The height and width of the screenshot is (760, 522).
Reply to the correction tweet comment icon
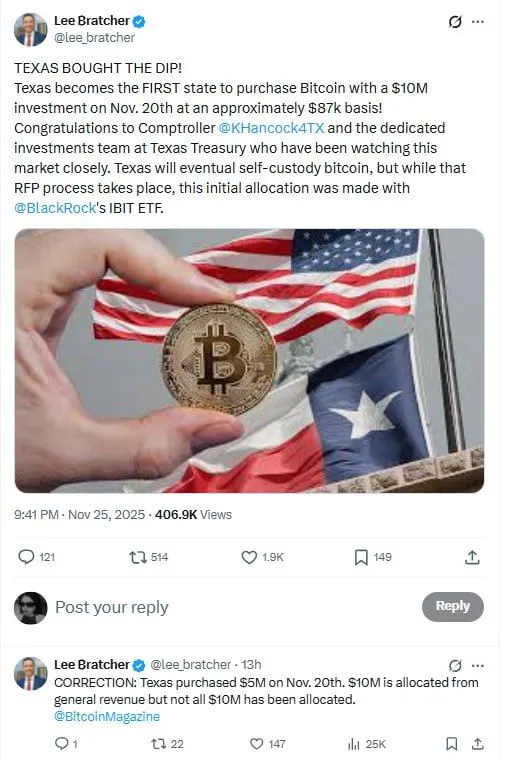62,744
